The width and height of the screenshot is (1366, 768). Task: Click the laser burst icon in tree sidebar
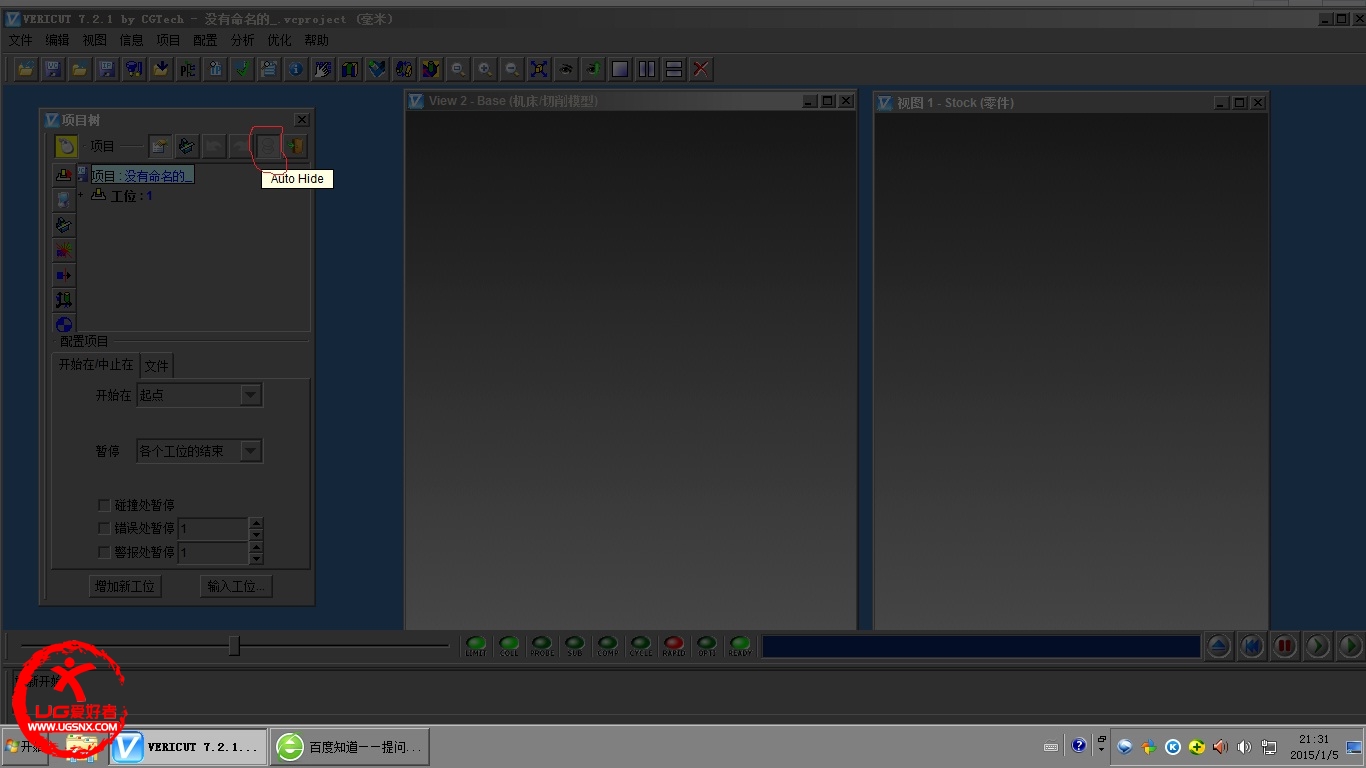64,250
